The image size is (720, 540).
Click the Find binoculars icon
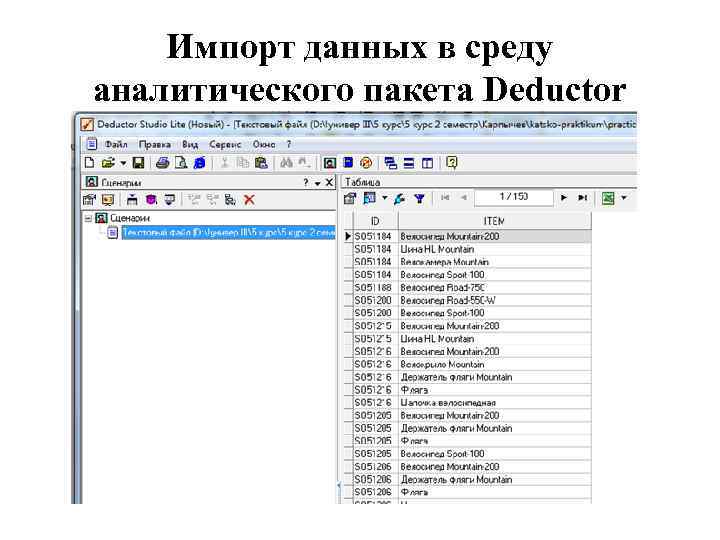tap(287, 163)
